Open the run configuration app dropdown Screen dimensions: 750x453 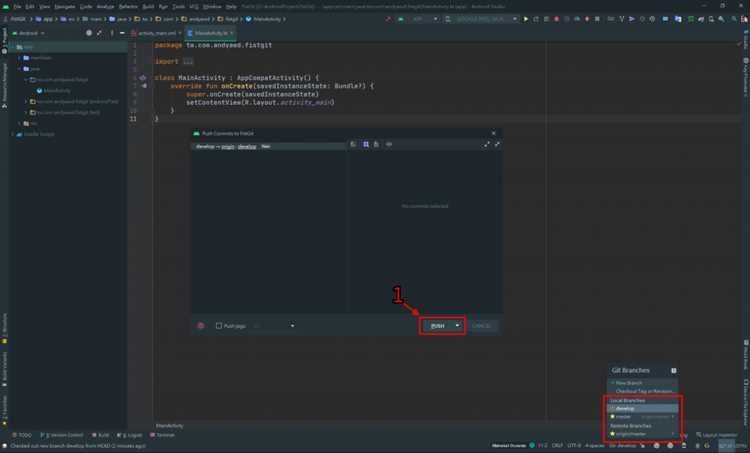coord(419,19)
